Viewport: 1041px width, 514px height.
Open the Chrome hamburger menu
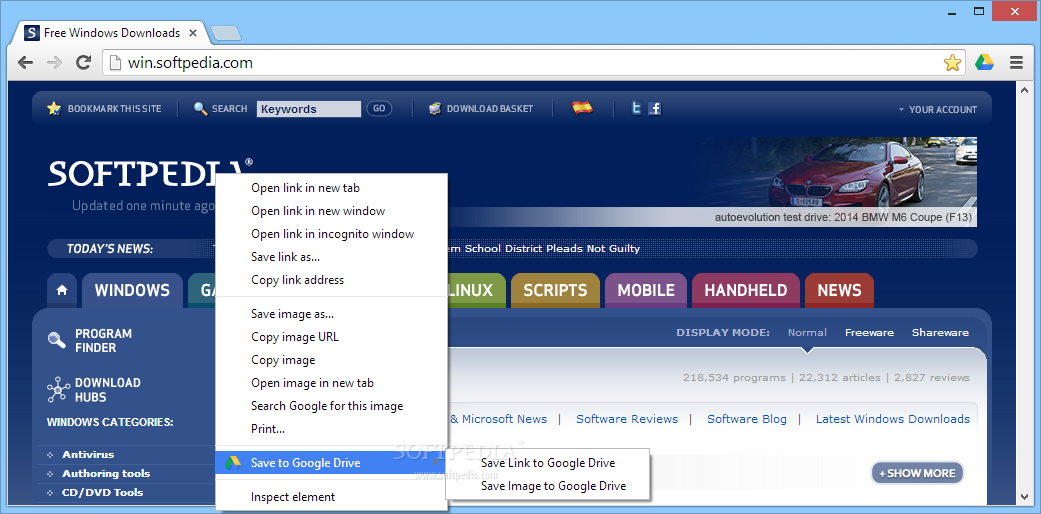pyautogui.click(x=1016, y=63)
